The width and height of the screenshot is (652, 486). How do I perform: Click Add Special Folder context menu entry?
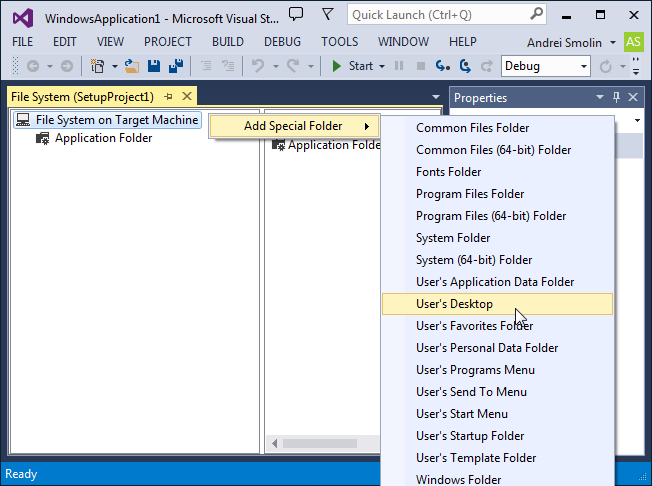pyautogui.click(x=294, y=126)
